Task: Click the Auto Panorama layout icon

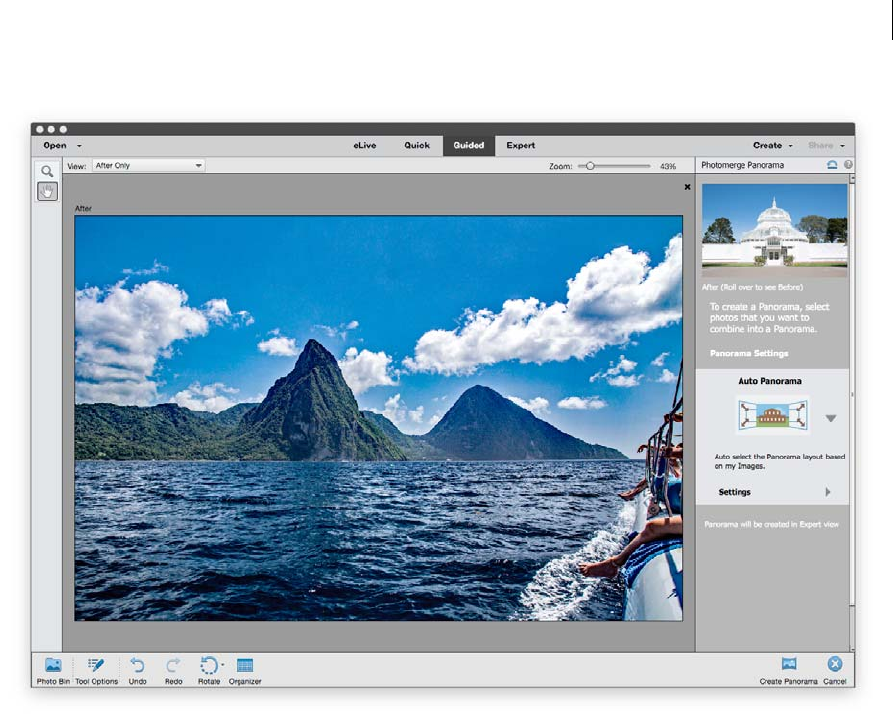Action: 773,415
